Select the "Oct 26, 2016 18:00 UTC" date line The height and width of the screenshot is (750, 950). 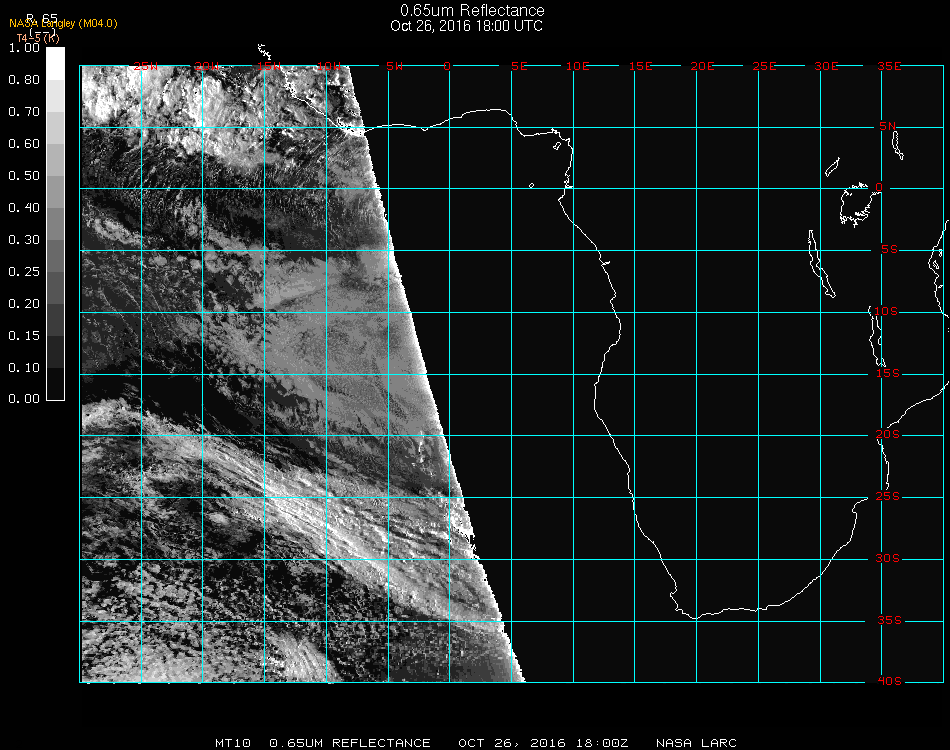[467, 26]
